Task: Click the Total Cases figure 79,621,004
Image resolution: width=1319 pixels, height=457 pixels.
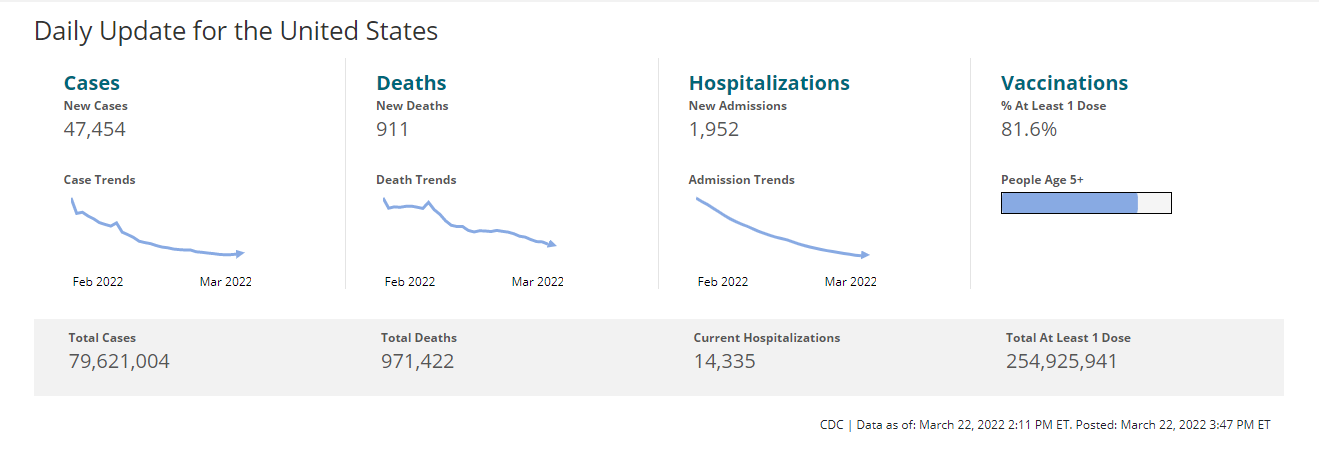Action: click(x=119, y=361)
